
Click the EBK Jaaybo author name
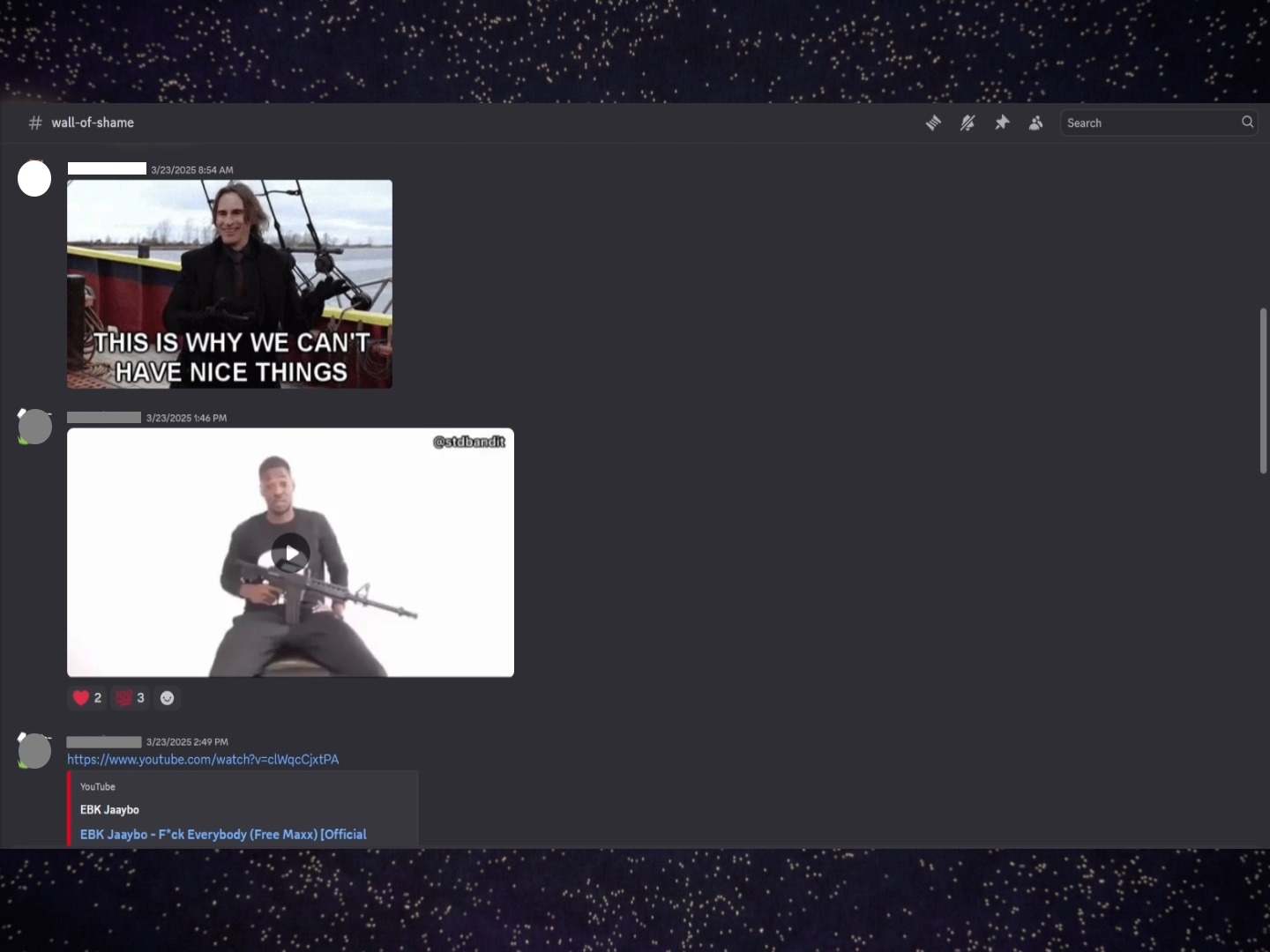(109, 809)
